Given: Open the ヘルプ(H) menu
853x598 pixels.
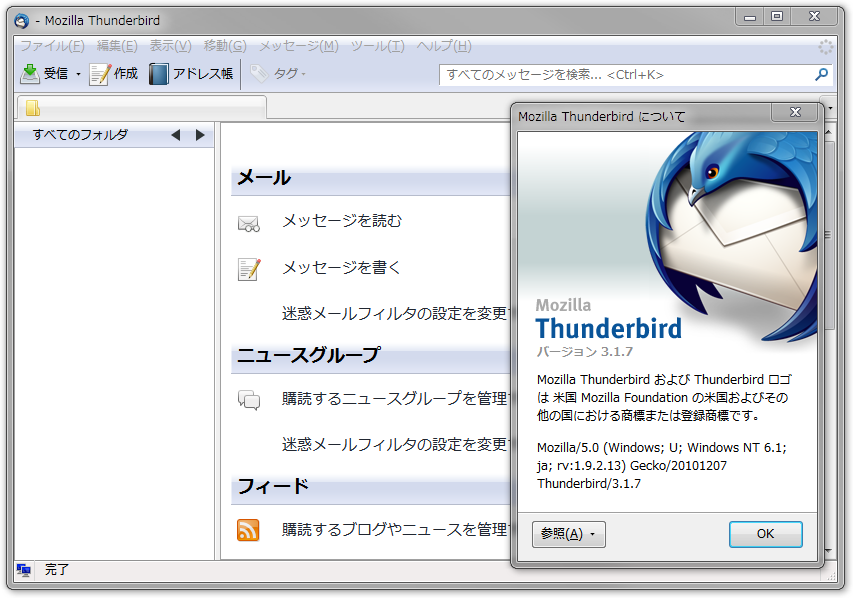Looking at the screenshot, I should (x=444, y=46).
